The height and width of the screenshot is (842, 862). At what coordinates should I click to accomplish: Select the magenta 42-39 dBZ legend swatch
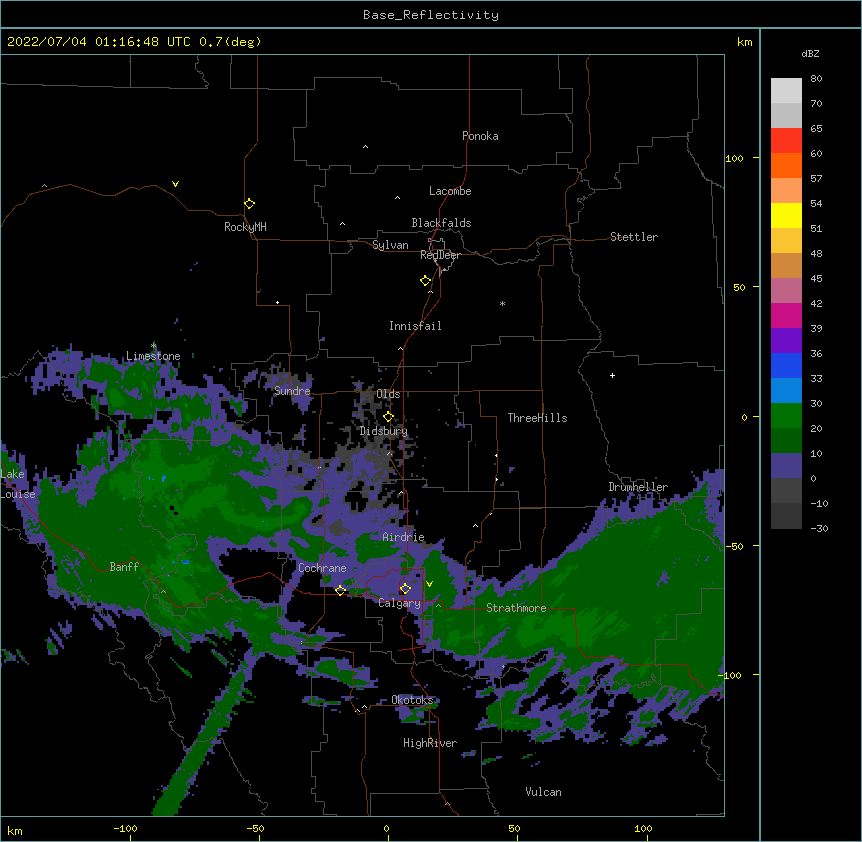[x=786, y=315]
